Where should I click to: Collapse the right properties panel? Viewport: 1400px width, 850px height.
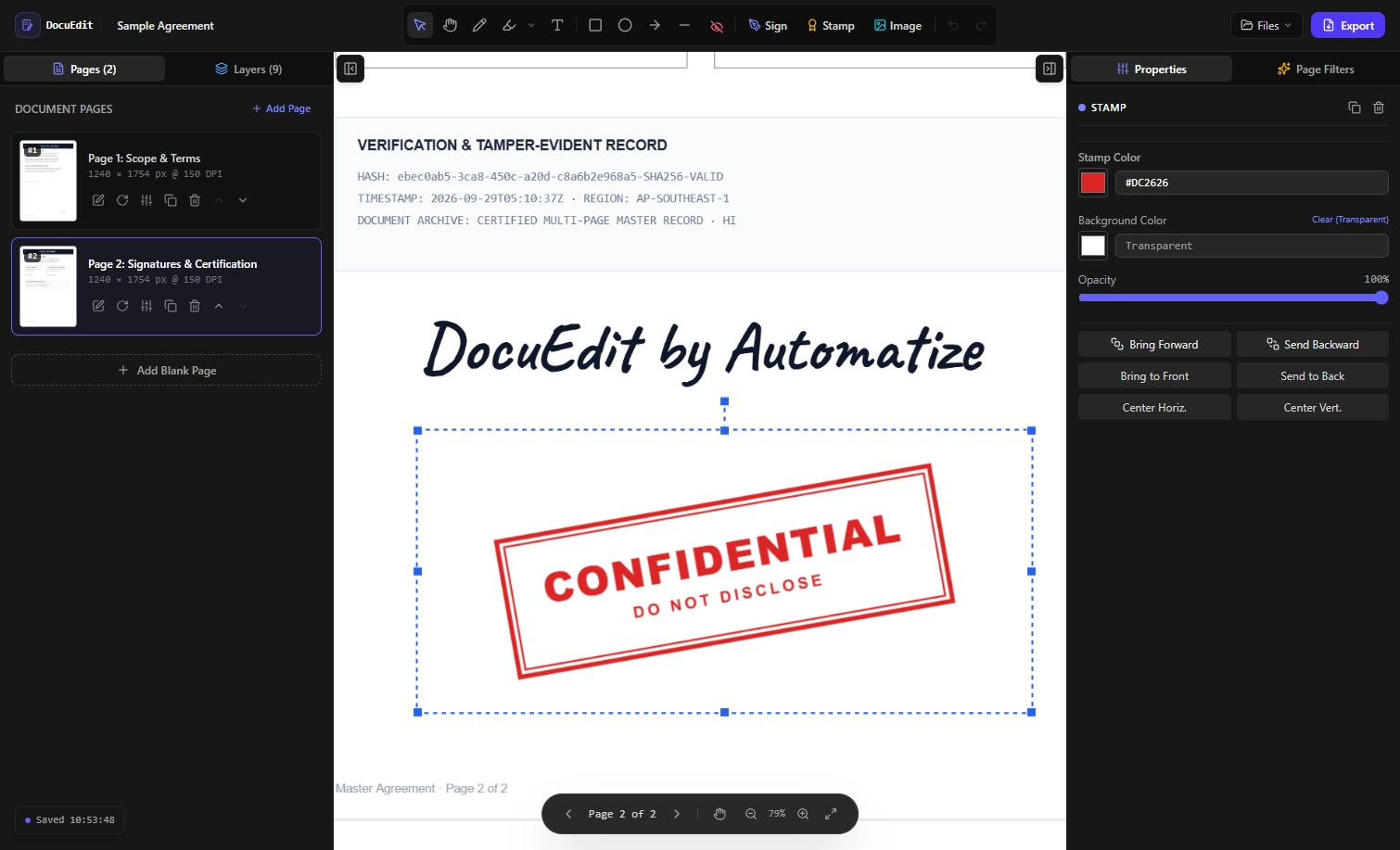(x=1050, y=69)
